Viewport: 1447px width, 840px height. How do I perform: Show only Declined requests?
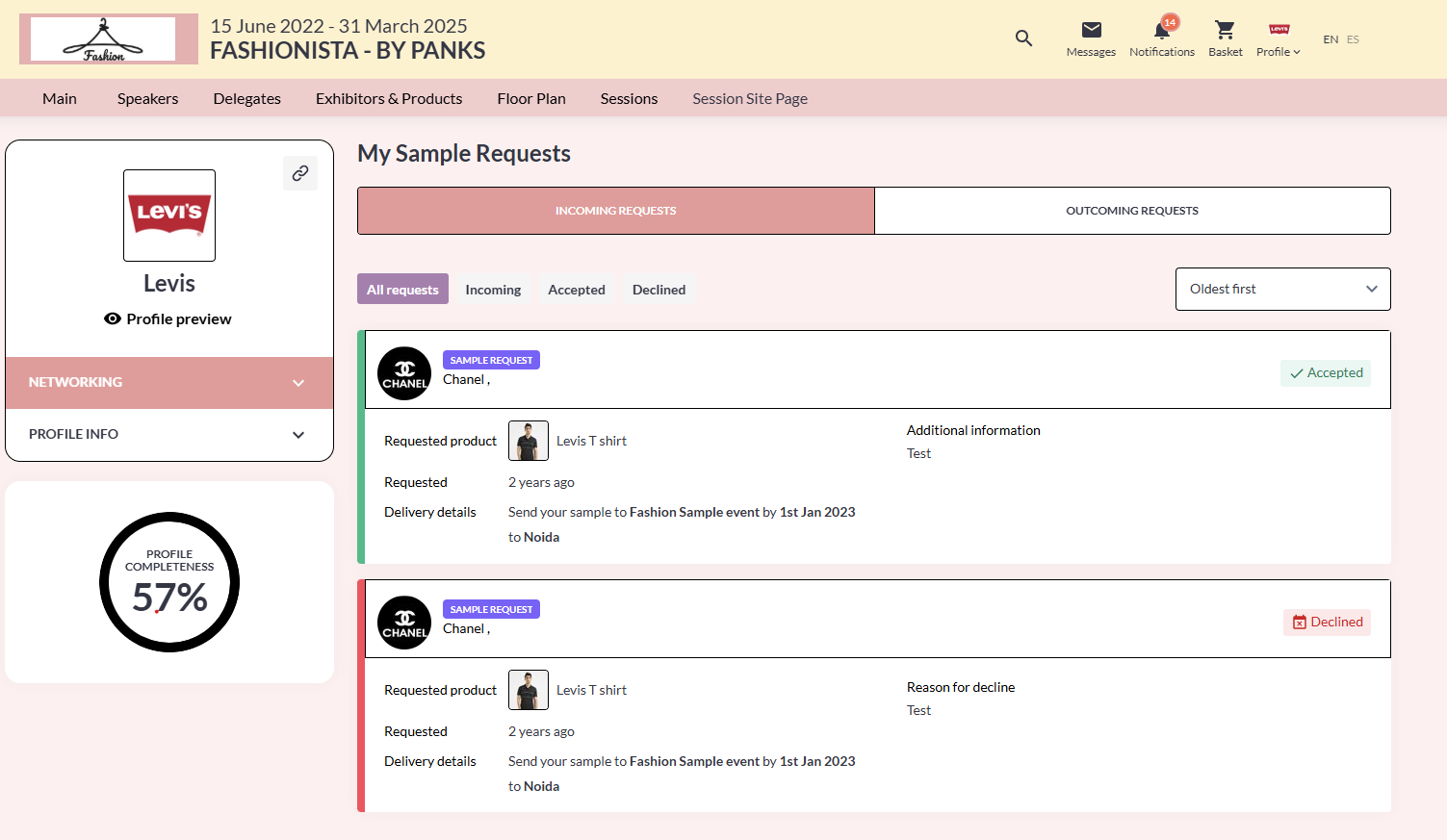pos(659,290)
